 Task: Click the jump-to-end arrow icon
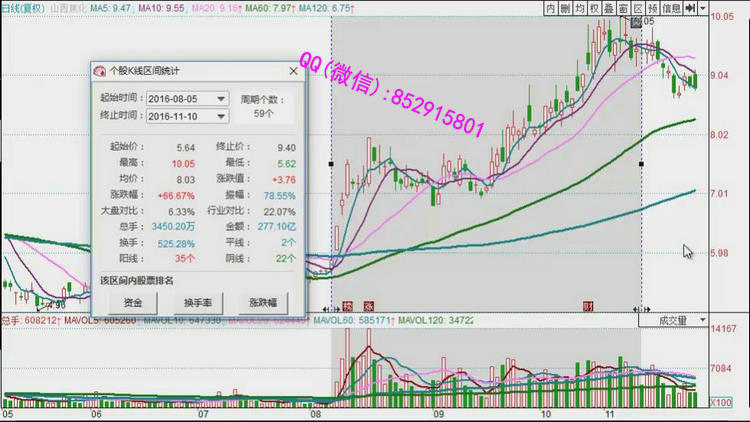[691, 8]
